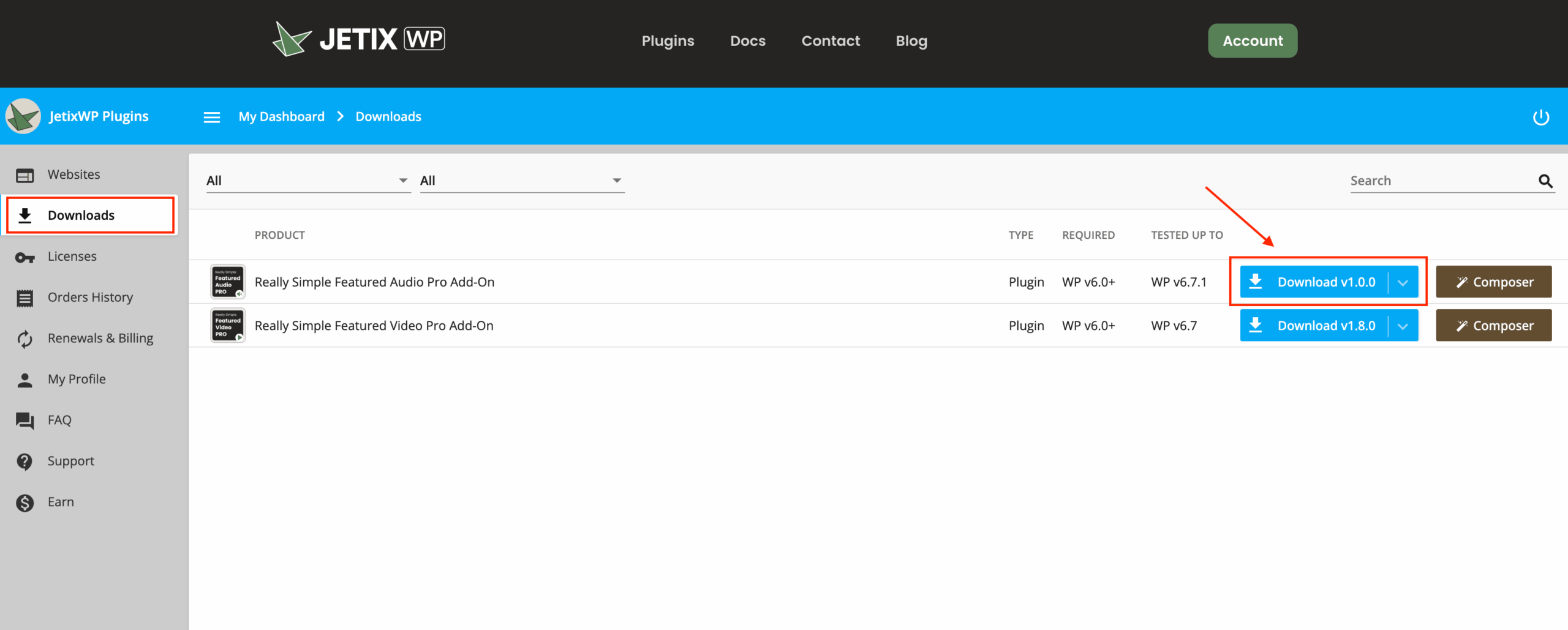Image resolution: width=1568 pixels, height=630 pixels.
Task: Click the JetixWP Plugins bird avatar
Action: click(23, 116)
